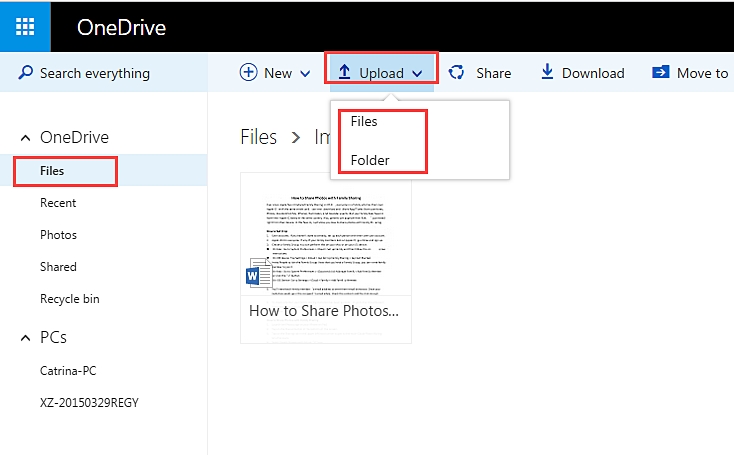The height and width of the screenshot is (455, 734).
Task: Open Recent in the left navigation
Action: click(x=58, y=203)
